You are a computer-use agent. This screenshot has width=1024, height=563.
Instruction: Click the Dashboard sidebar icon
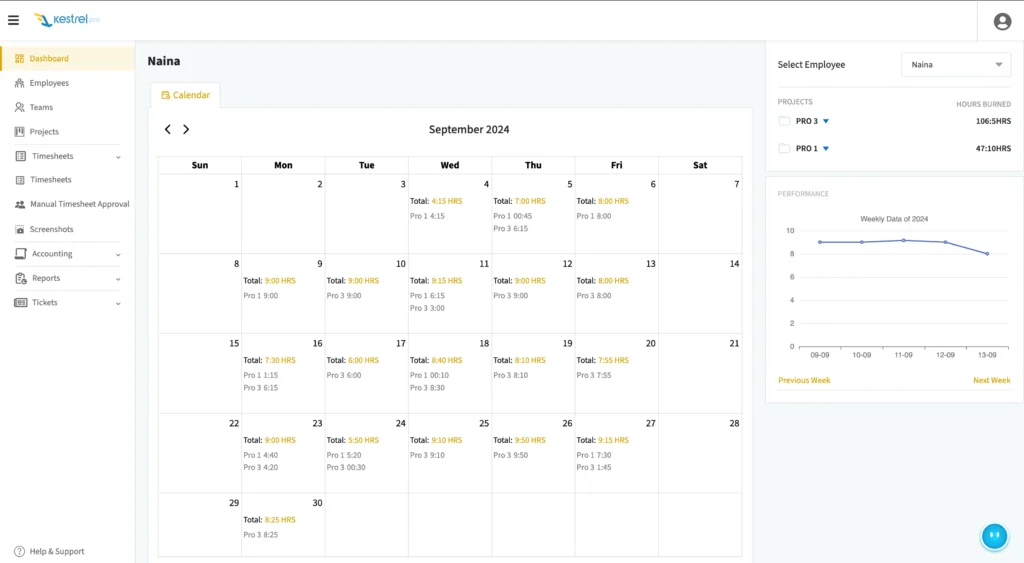[20, 59]
